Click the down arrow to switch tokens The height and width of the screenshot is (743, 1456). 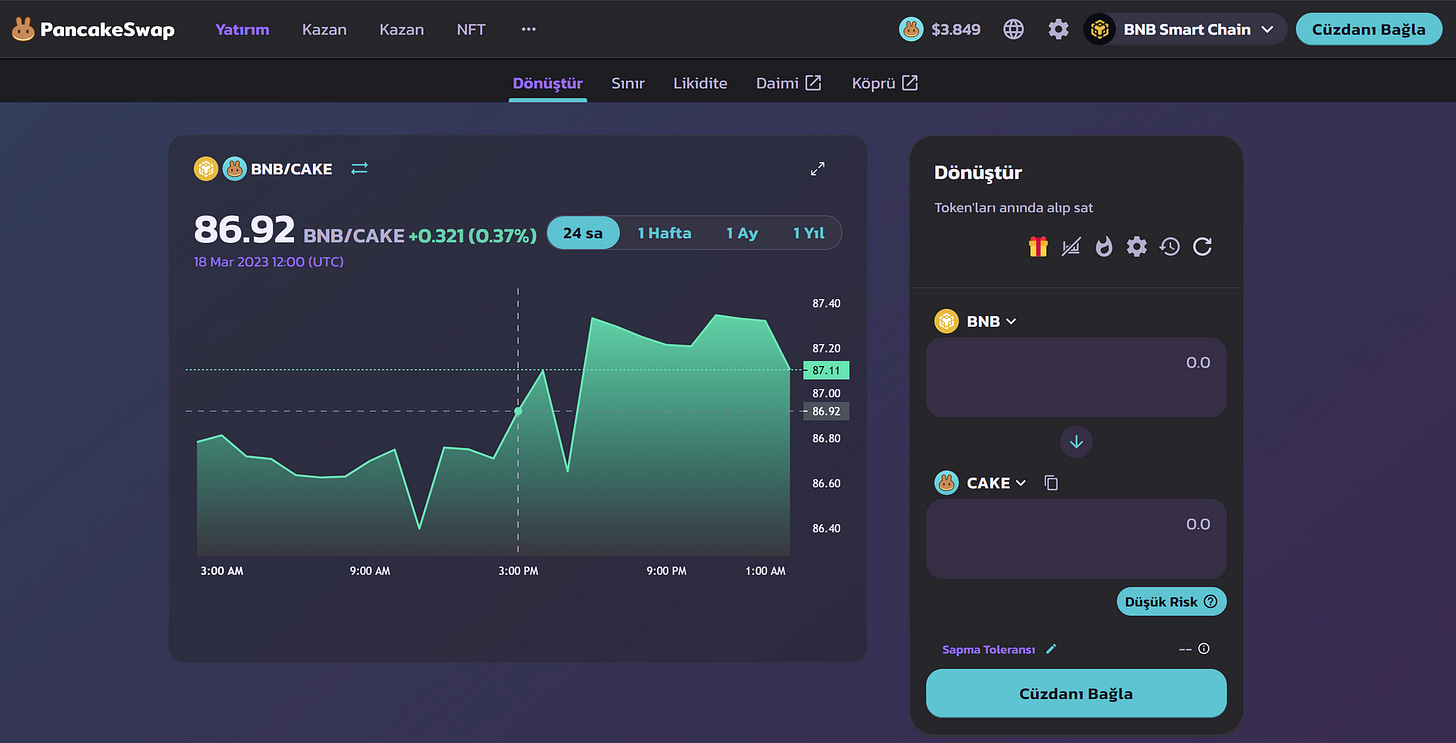pos(1076,441)
